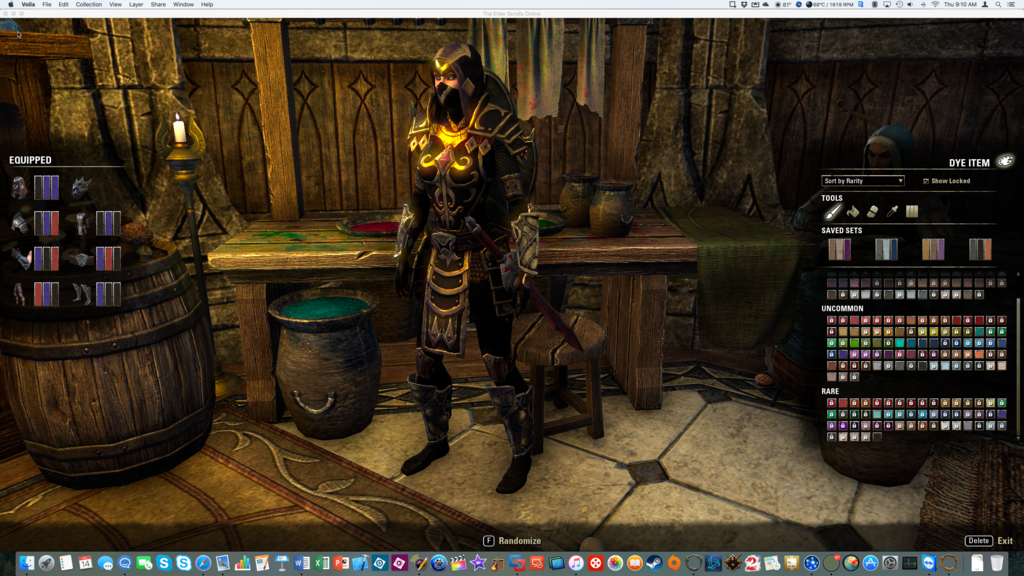
Task: Click the dye list scroll-up arrow
Action: (x=1018, y=274)
